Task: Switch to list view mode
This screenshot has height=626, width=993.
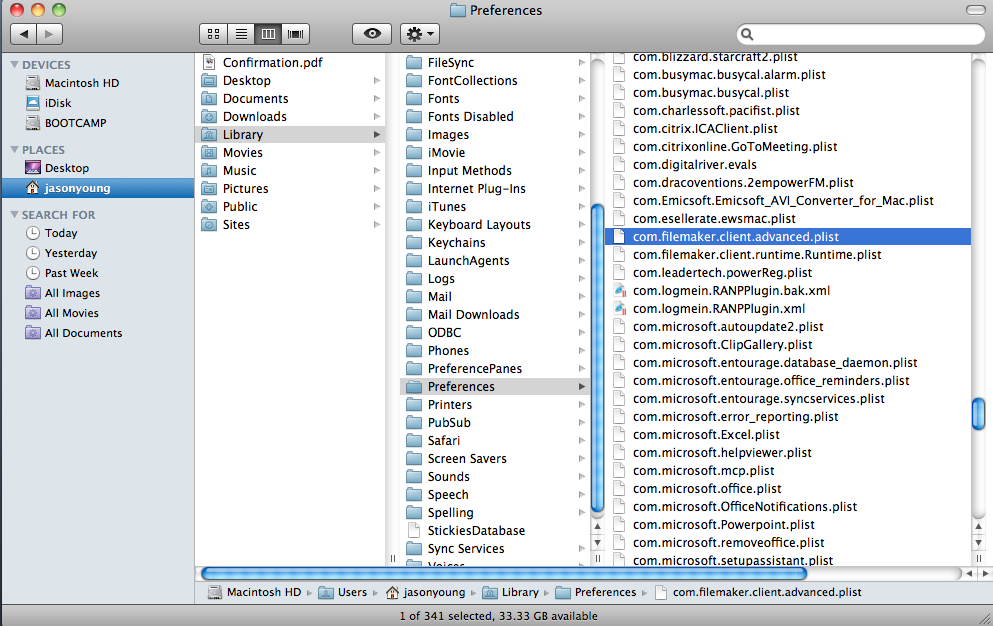Action: coord(241,34)
